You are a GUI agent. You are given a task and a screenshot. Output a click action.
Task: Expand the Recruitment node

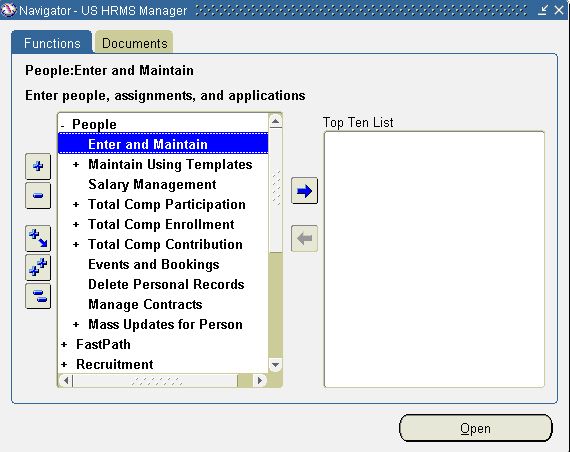(64, 364)
